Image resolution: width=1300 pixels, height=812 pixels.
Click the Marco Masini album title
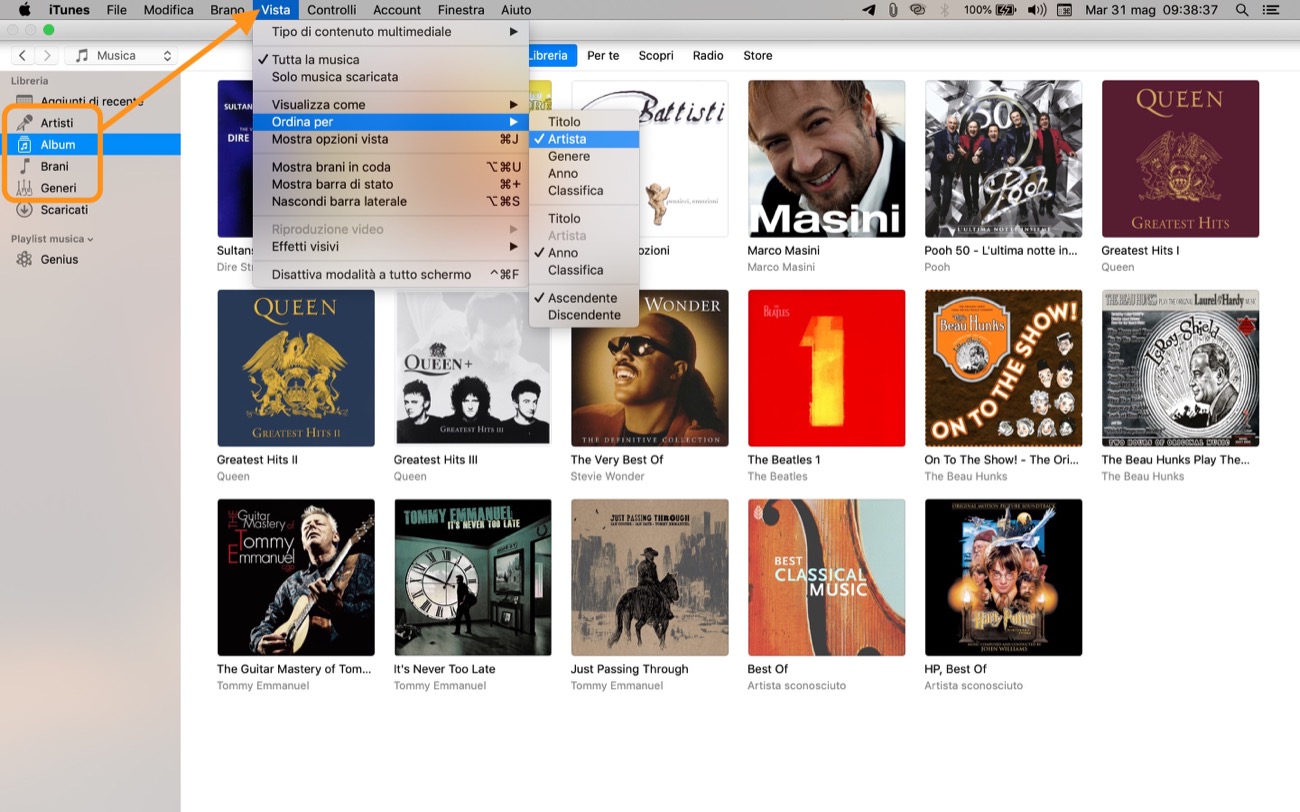[784, 251]
